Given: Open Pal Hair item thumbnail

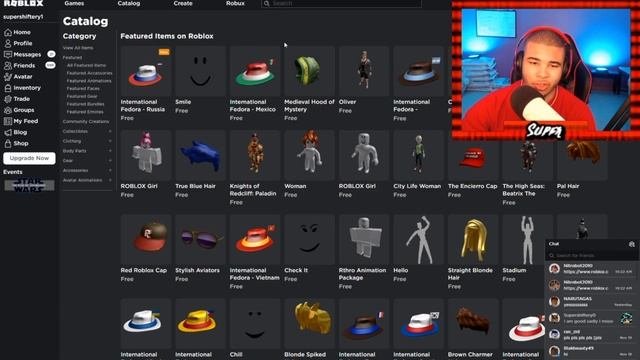Looking at the screenshot, I should (582, 160).
